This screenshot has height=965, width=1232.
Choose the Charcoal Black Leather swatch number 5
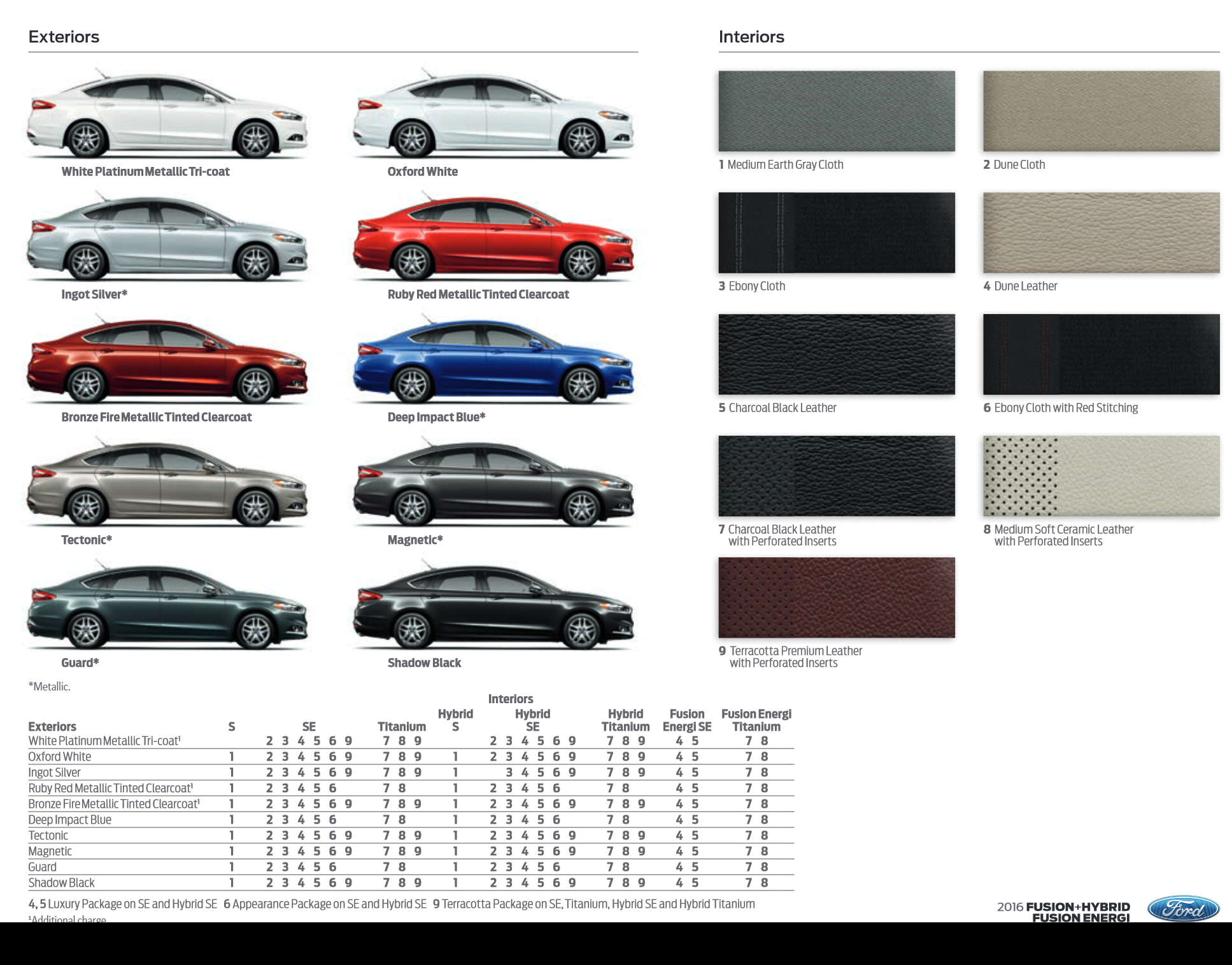click(837, 354)
